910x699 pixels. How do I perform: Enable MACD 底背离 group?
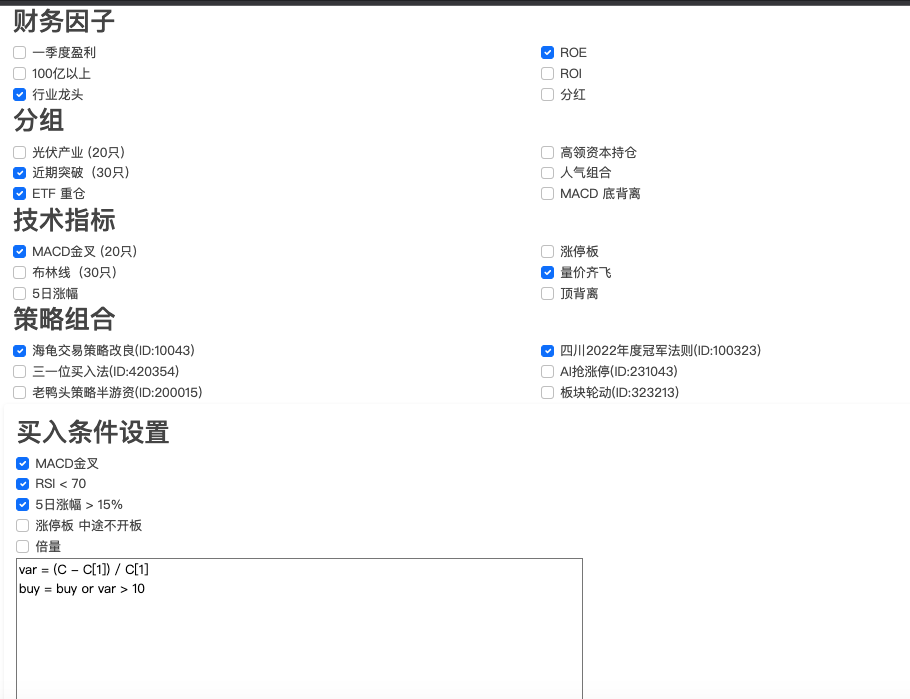click(547, 194)
